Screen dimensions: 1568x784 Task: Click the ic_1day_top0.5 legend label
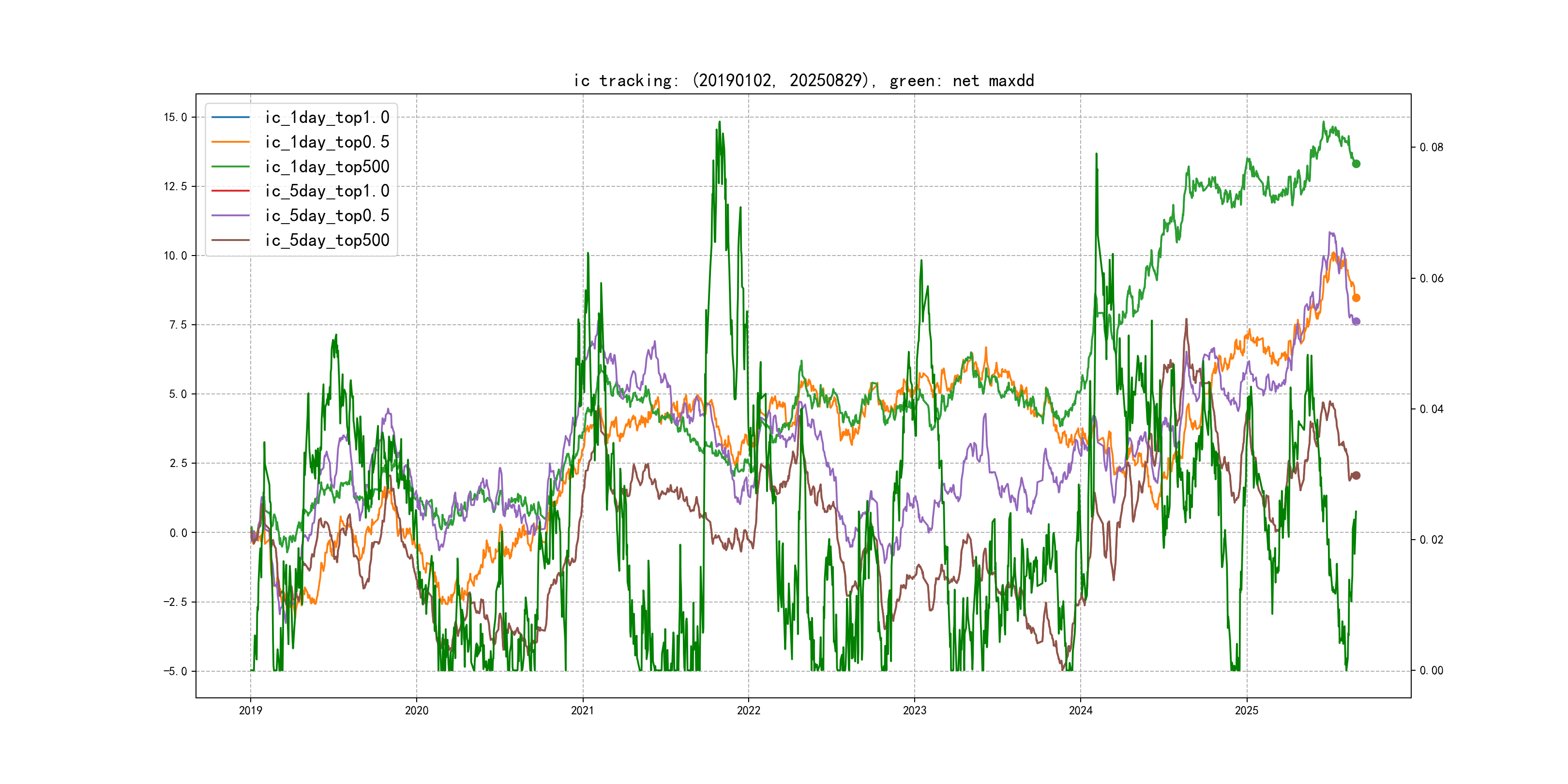click(x=327, y=142)
